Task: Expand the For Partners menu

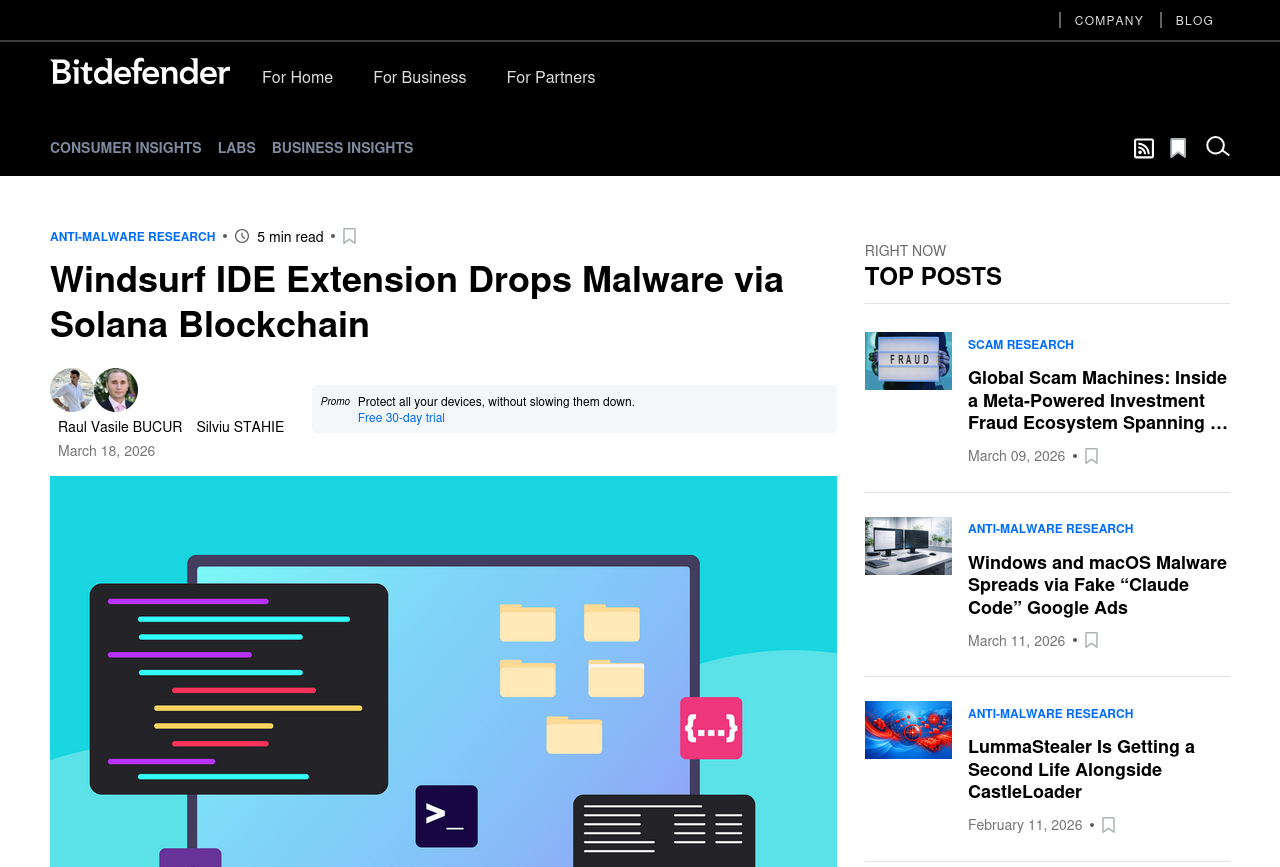Action: coord(550,77)
